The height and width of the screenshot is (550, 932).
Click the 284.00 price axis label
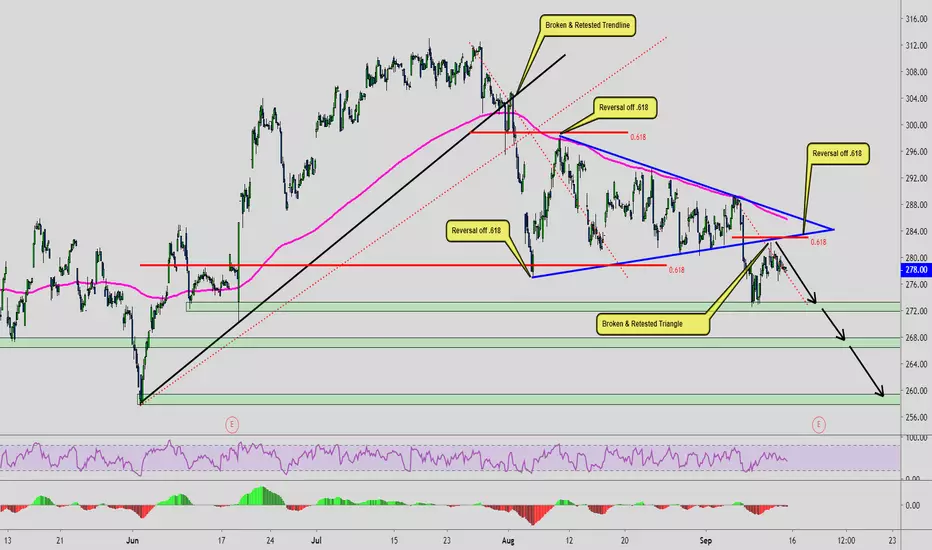tap(916, 231)
